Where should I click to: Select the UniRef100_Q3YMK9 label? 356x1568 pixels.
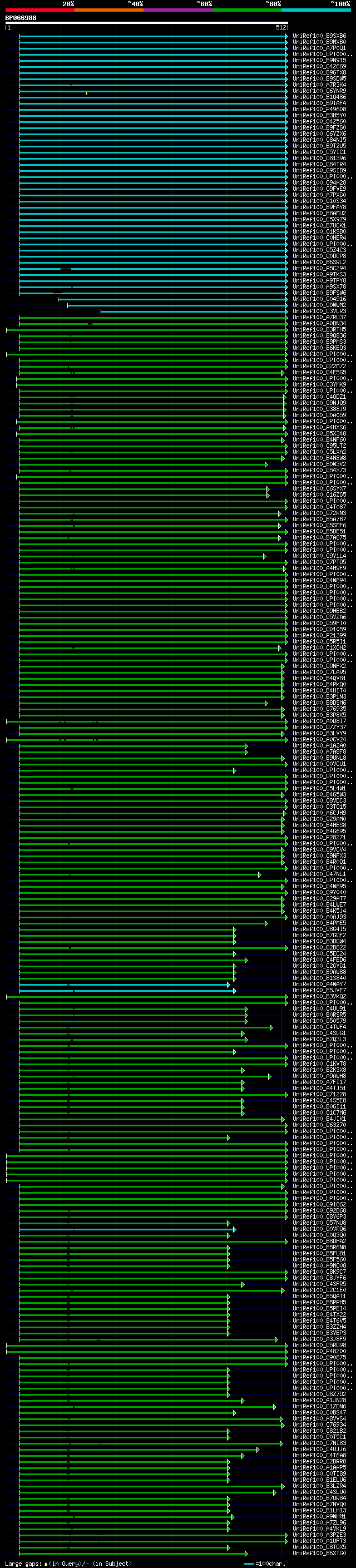pyautogui.click(x=319, y=384)
